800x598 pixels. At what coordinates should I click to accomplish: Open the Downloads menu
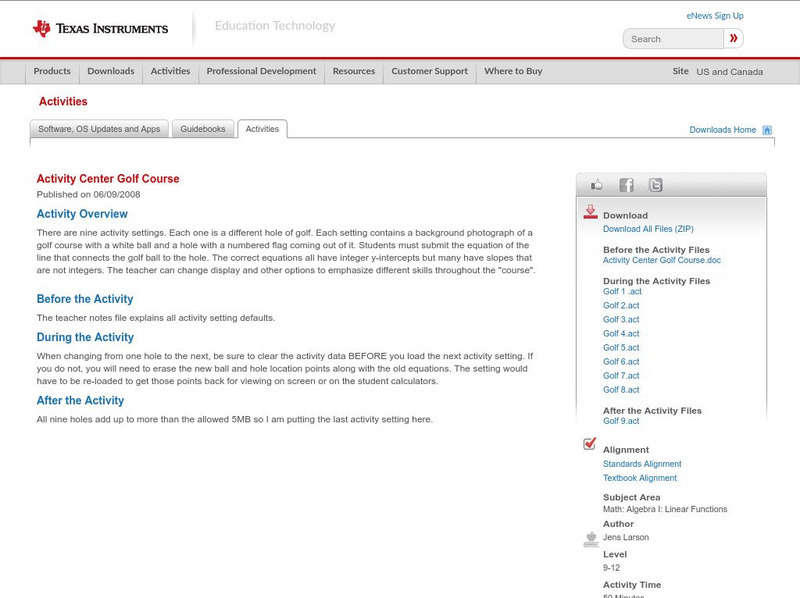111,71
